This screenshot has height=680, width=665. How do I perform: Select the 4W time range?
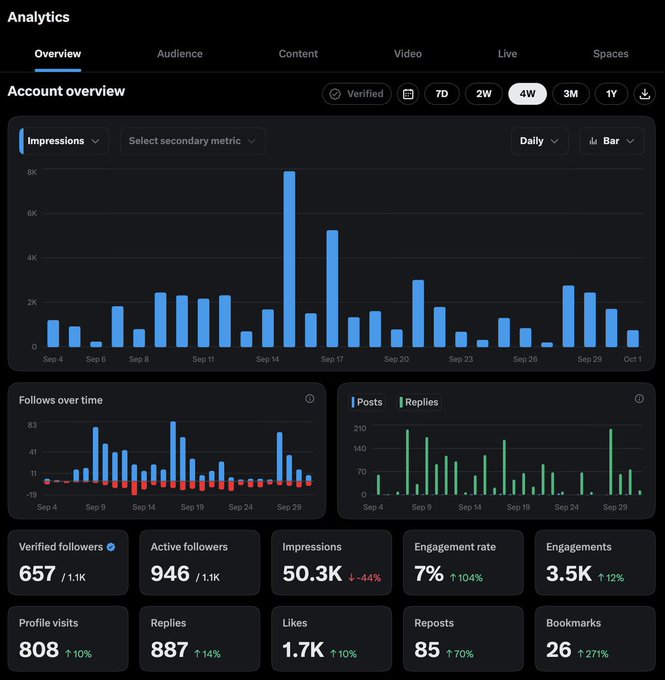[527, 94]
